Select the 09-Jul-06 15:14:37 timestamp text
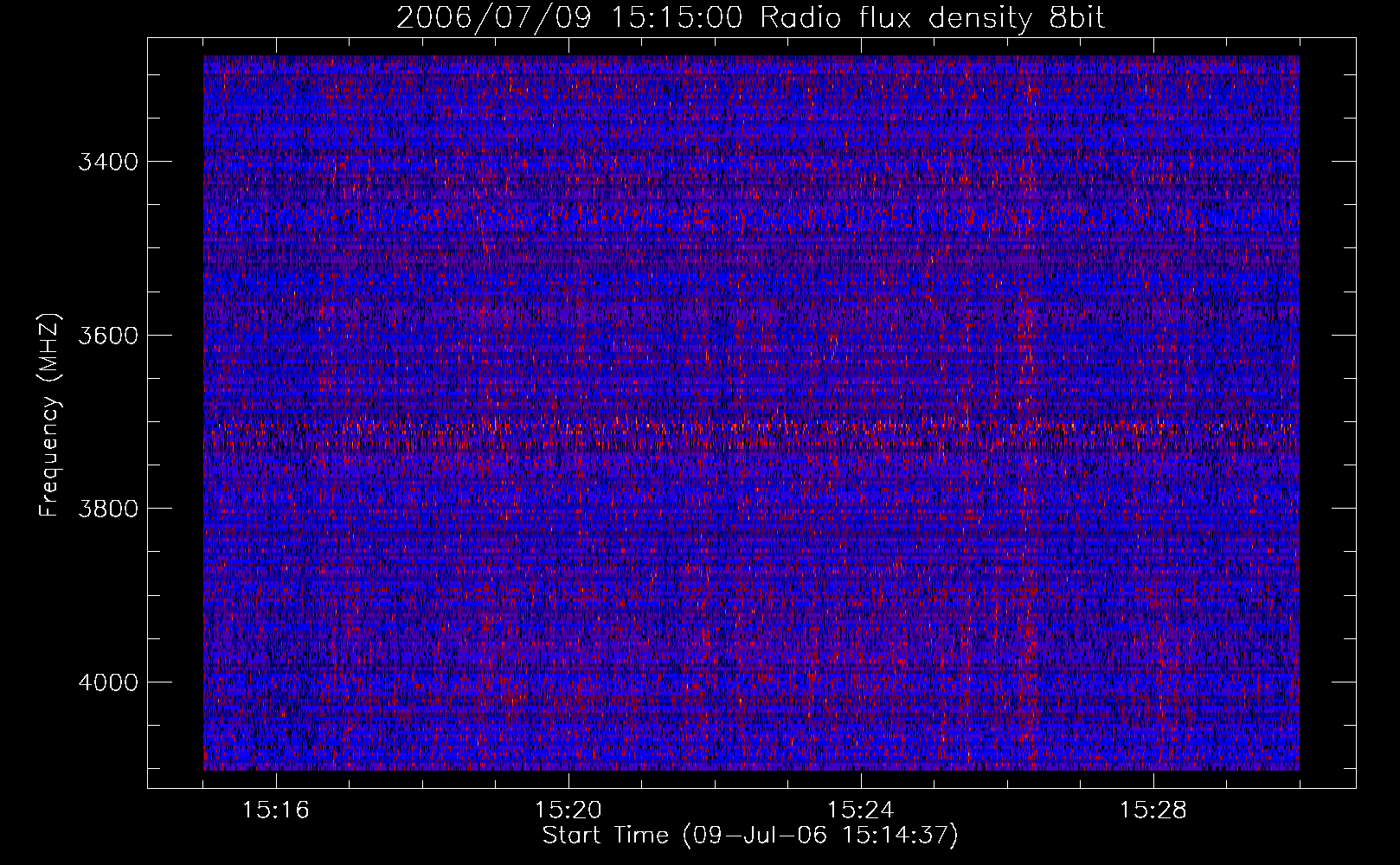The width and height of the screenshot is (1400, 865). pos(820,836)
